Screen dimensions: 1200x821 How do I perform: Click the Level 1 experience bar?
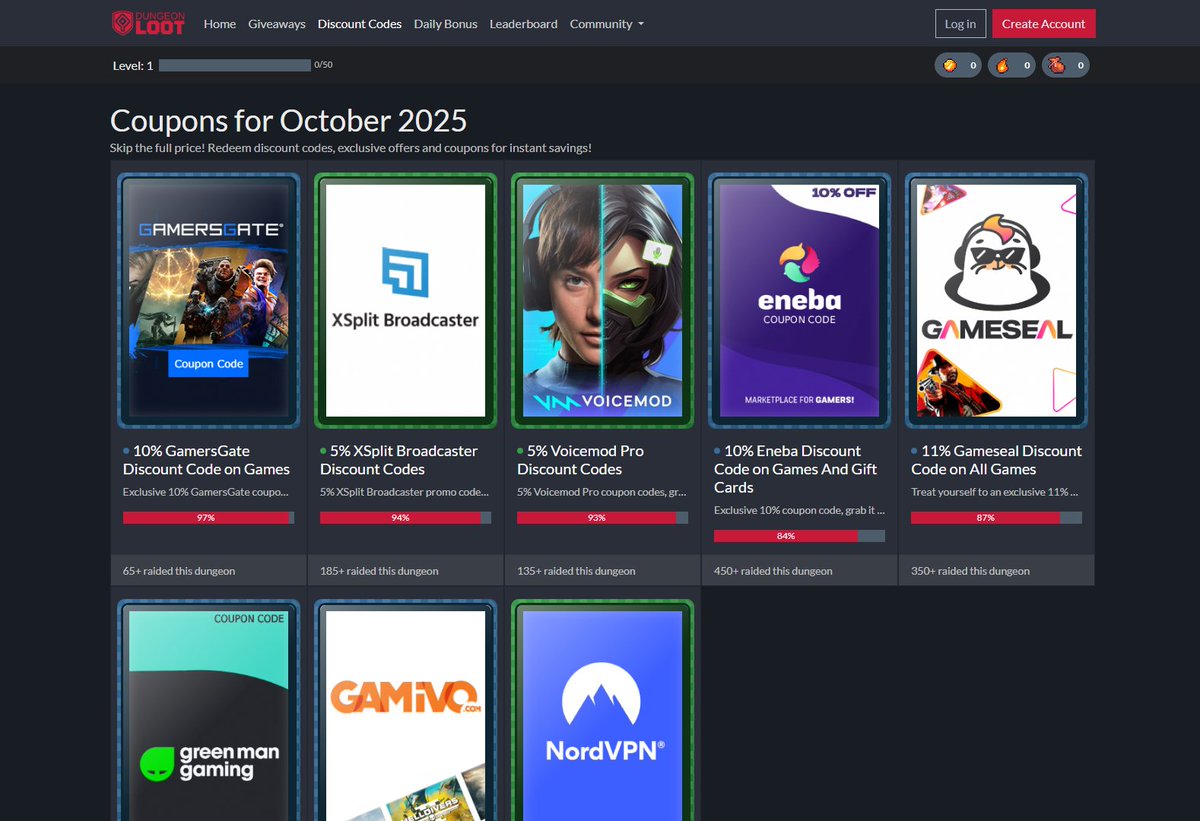235,65
